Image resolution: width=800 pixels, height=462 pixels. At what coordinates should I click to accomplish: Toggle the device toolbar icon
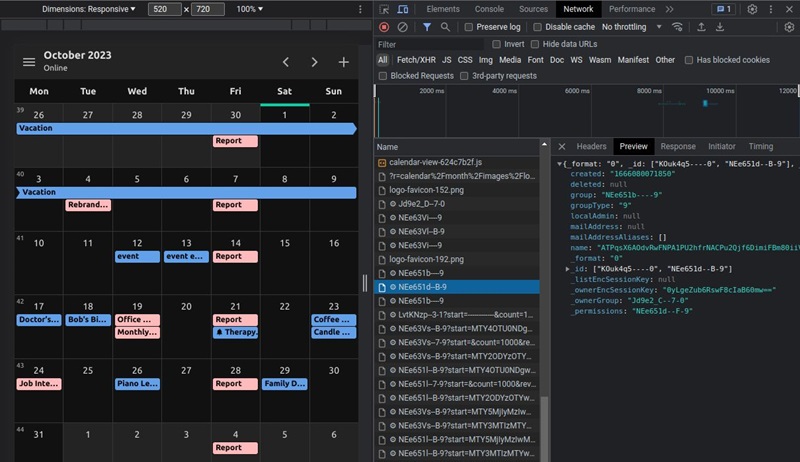(x=403, y=9)
